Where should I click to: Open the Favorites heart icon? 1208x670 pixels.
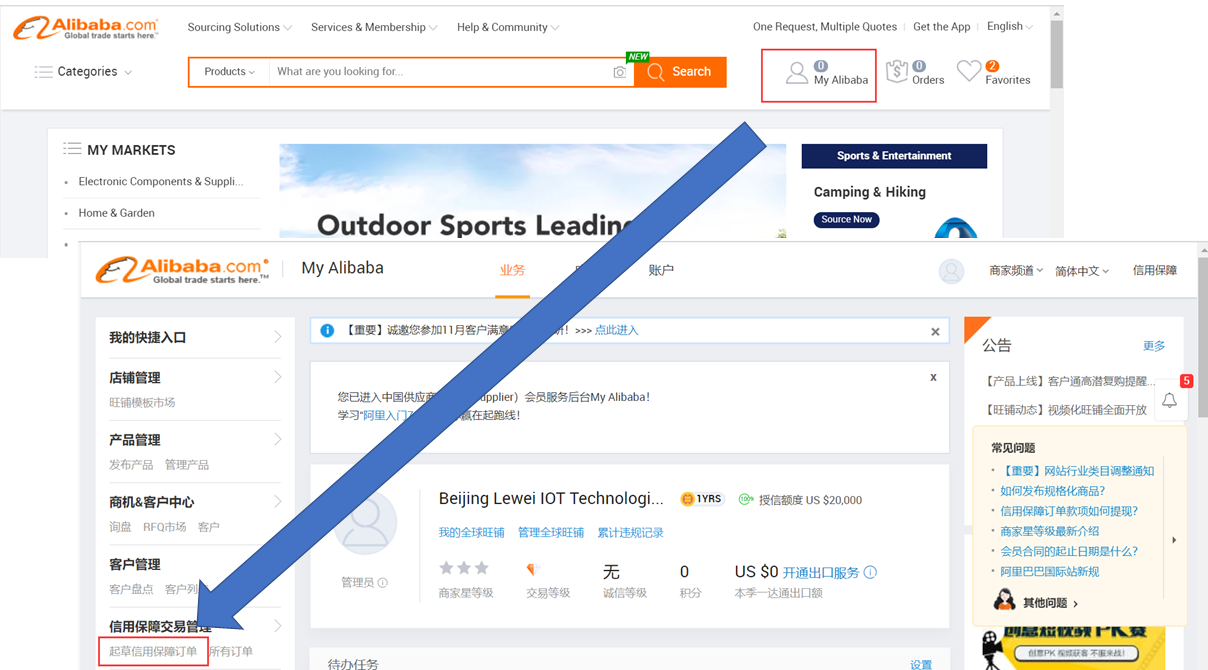pyautogui.click(x=968, y=71)
